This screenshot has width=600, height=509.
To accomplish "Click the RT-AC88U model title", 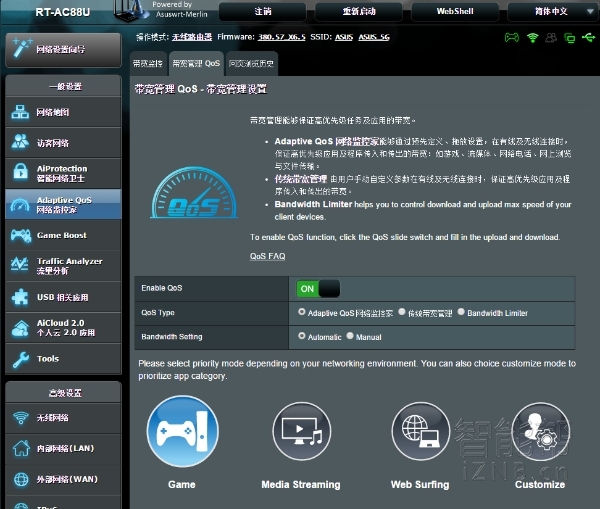I will pos(63,12).
